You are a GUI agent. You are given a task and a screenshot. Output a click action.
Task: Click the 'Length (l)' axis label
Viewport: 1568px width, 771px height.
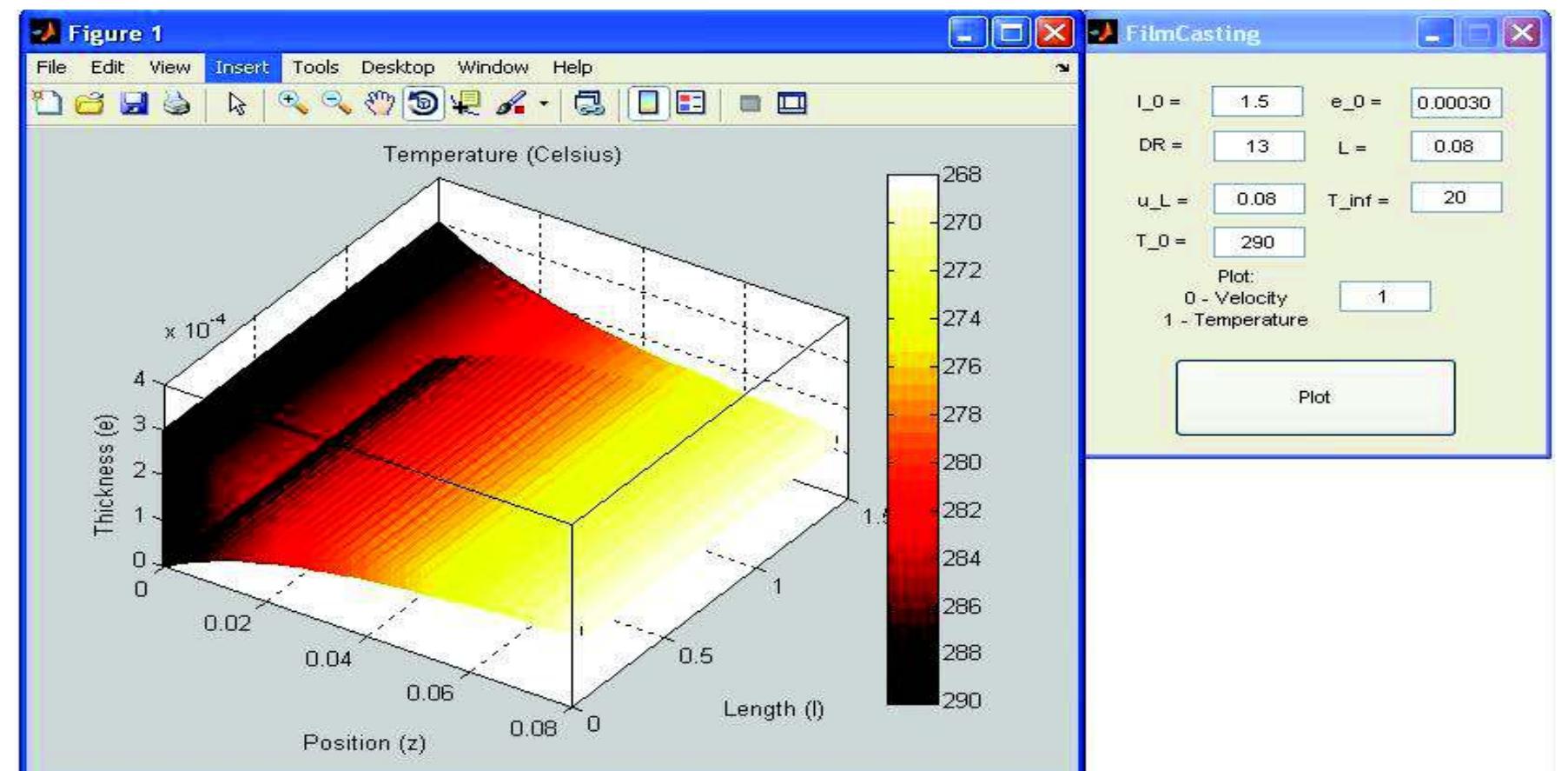(773, 709)
